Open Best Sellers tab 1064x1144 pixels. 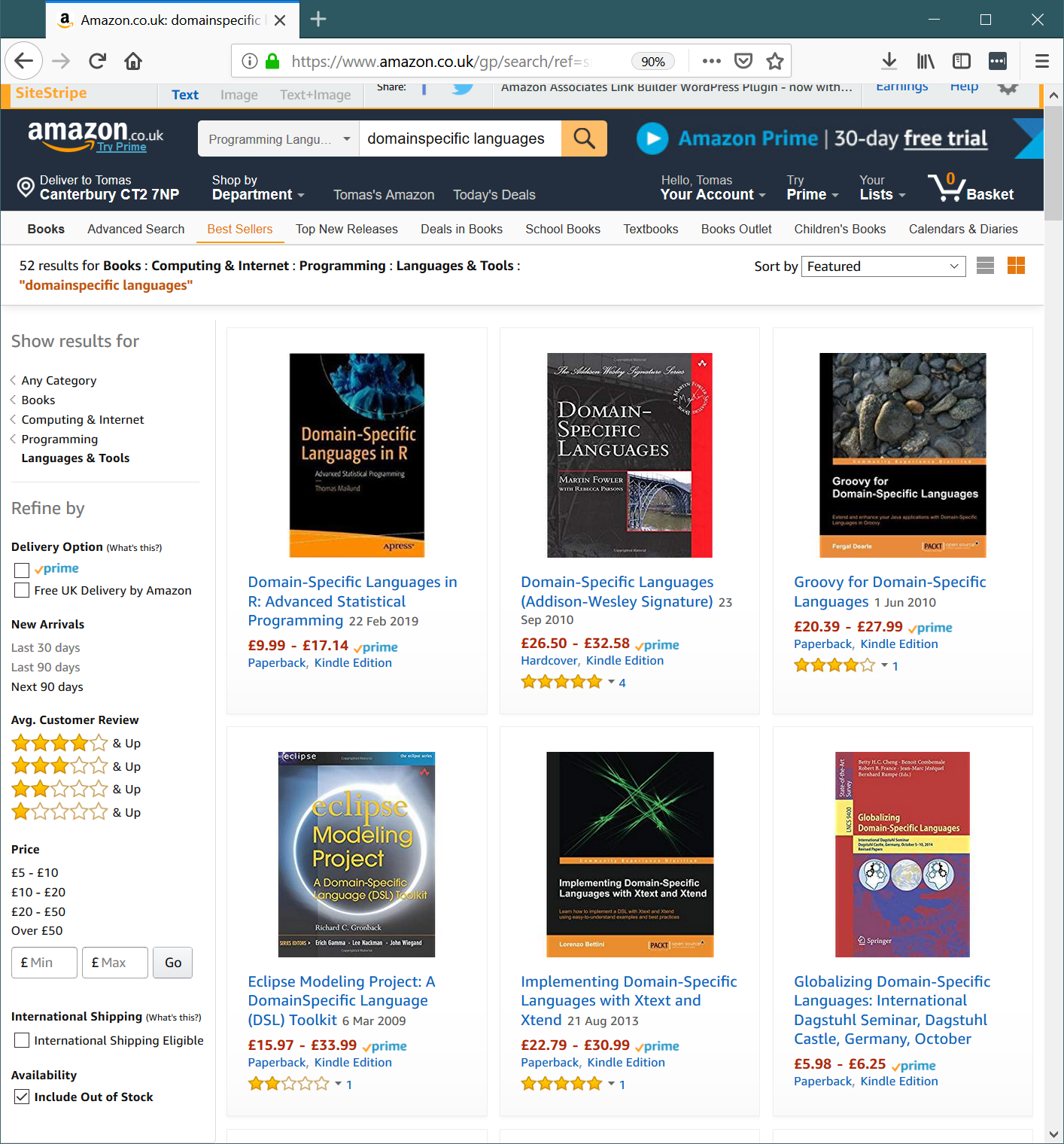coord(240,229)
